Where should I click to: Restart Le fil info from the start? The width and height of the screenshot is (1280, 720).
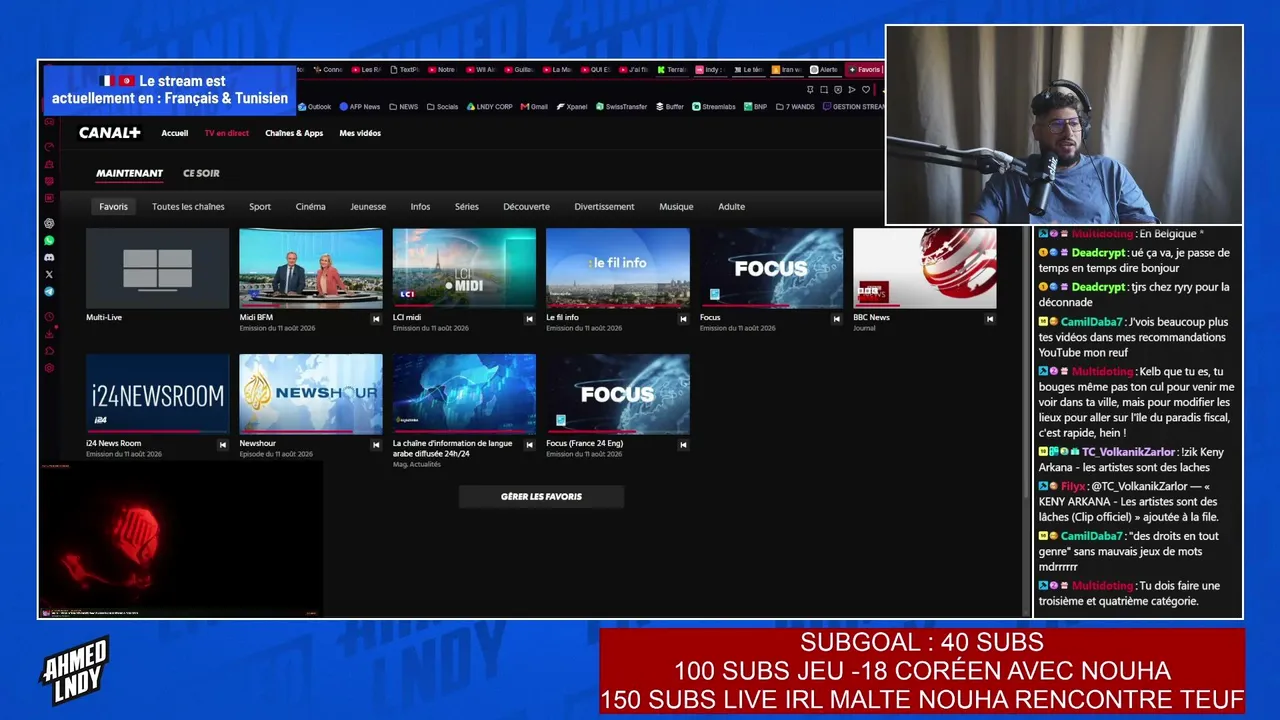(683, 319)
